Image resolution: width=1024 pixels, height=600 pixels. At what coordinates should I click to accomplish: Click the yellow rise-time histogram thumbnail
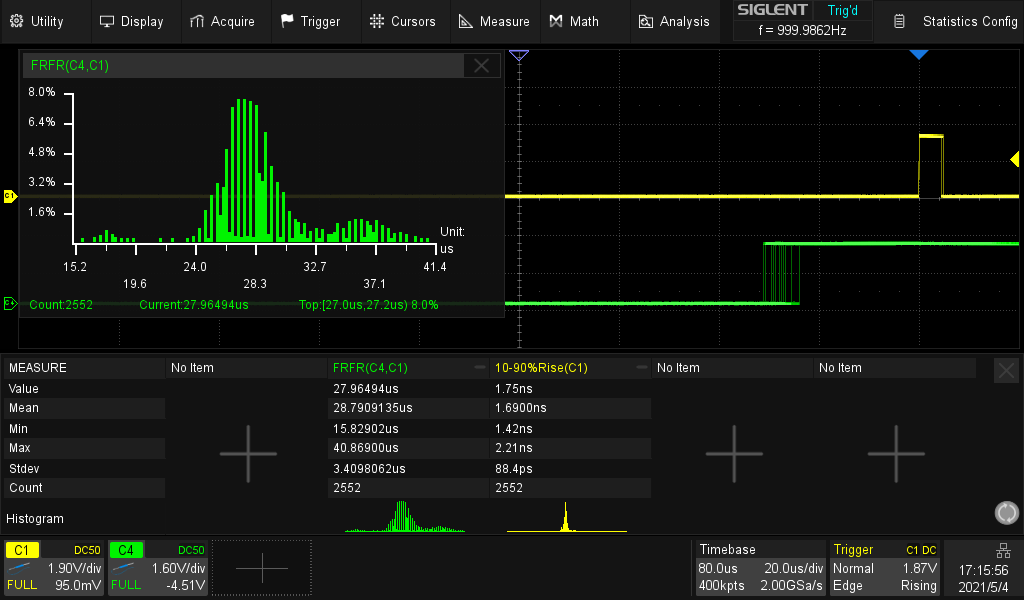click(x=566, y=516)
